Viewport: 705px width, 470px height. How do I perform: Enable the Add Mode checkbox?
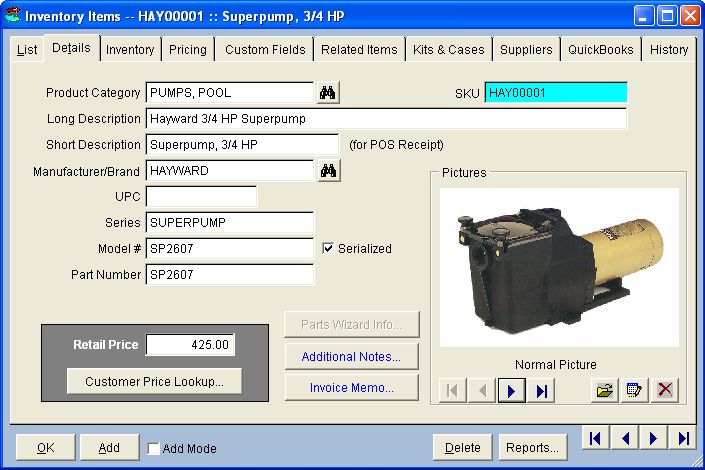click(154, 448)
